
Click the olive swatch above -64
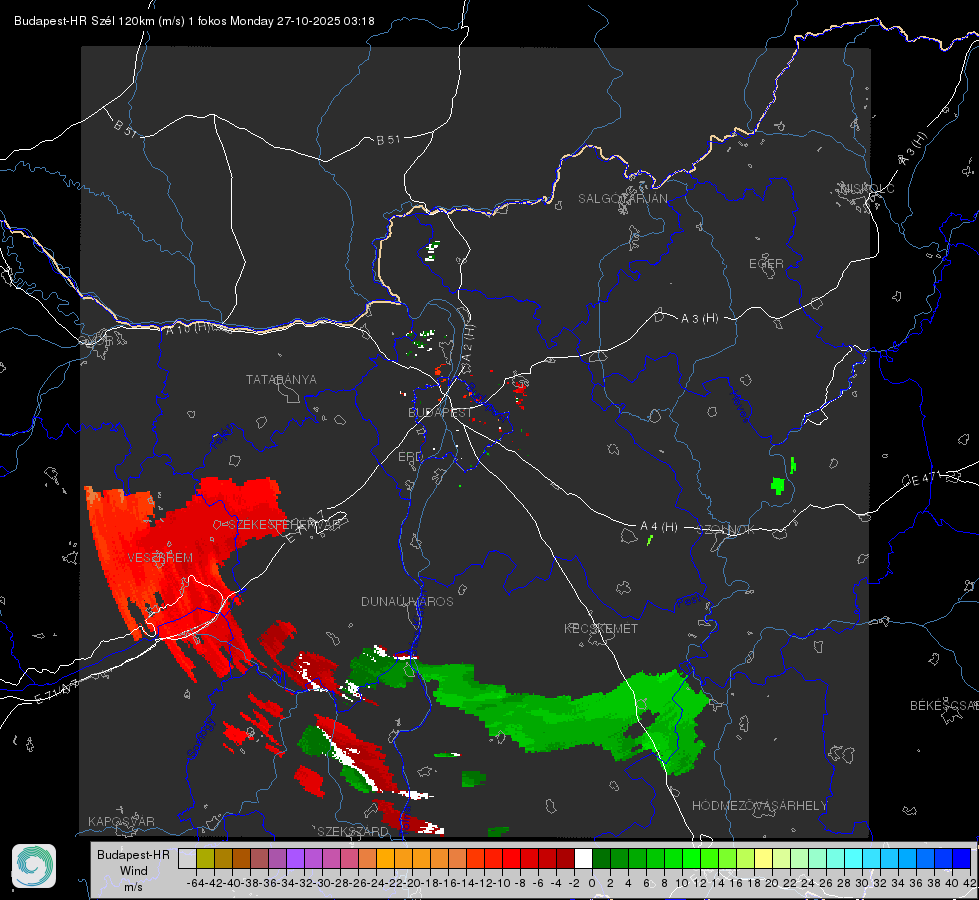pyautogui.click(x=205, y=858)
